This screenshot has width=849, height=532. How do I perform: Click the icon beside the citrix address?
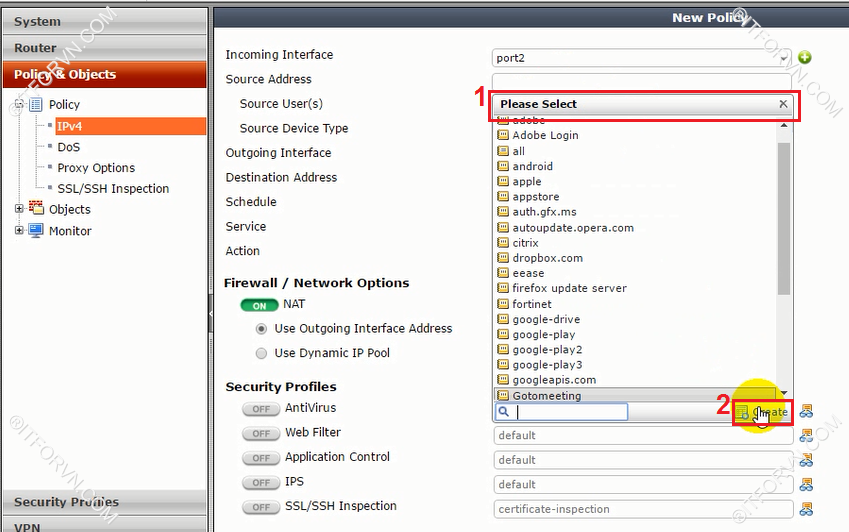pos(503,242)
